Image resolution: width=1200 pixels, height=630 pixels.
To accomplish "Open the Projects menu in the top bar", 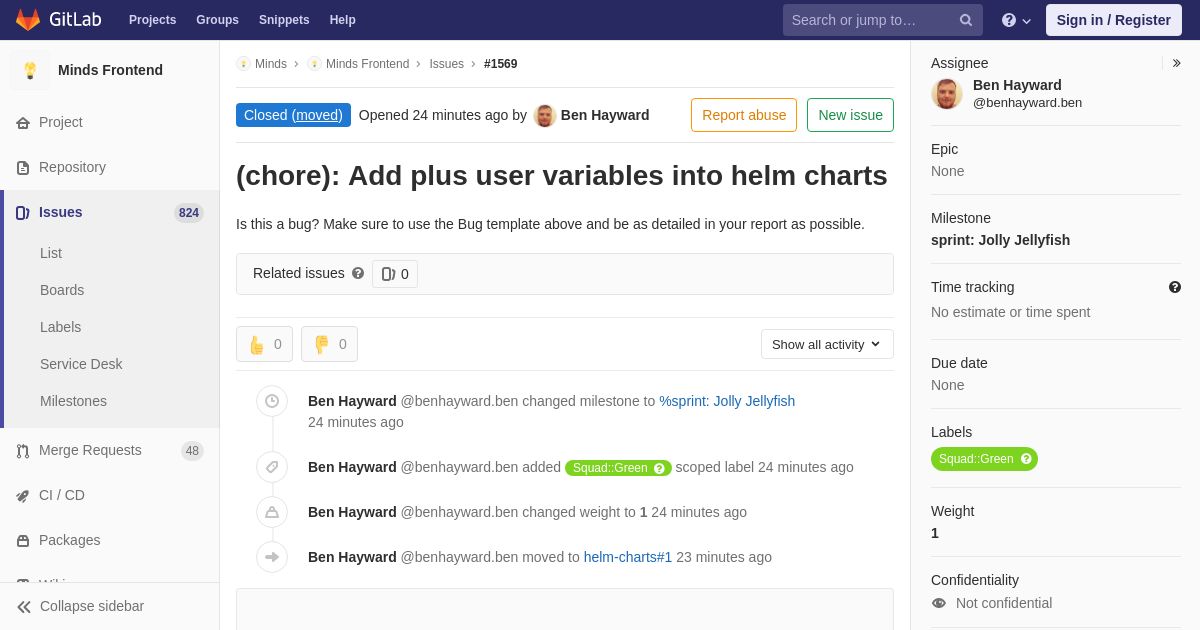I will click(x=152, y=20).
